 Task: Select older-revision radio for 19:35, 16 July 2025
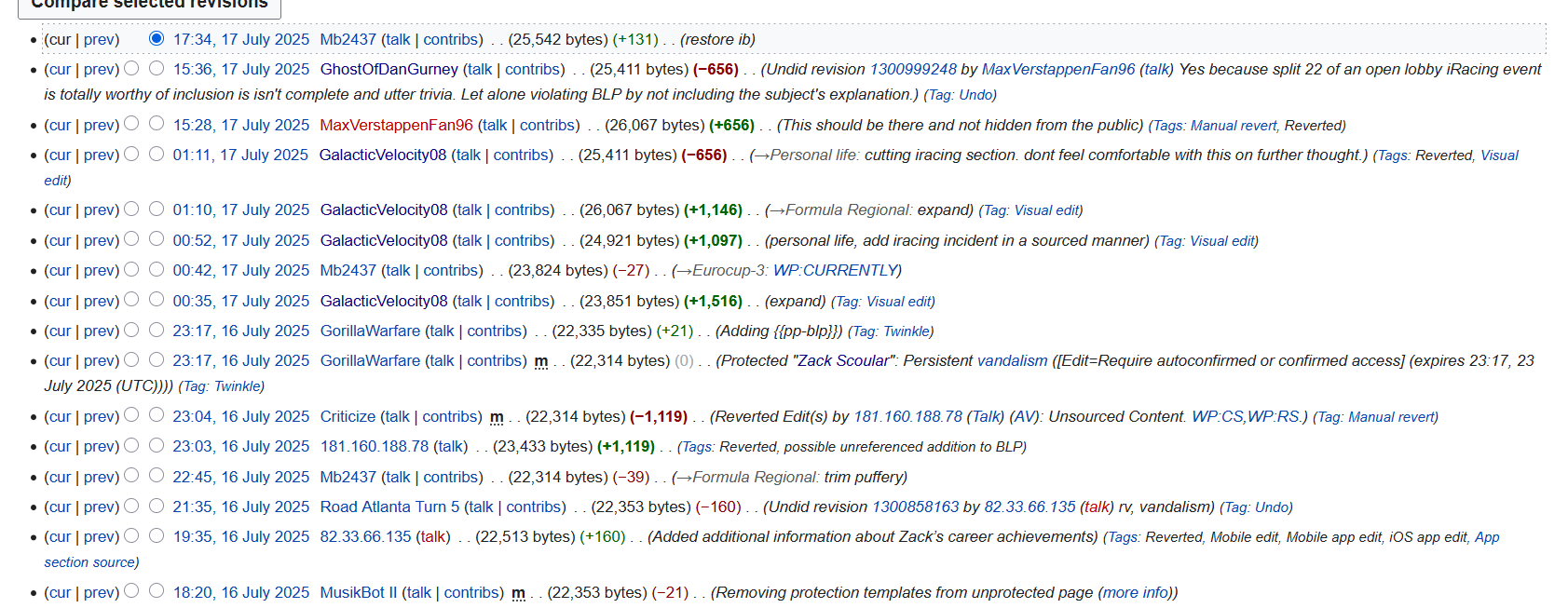point(131,535)
